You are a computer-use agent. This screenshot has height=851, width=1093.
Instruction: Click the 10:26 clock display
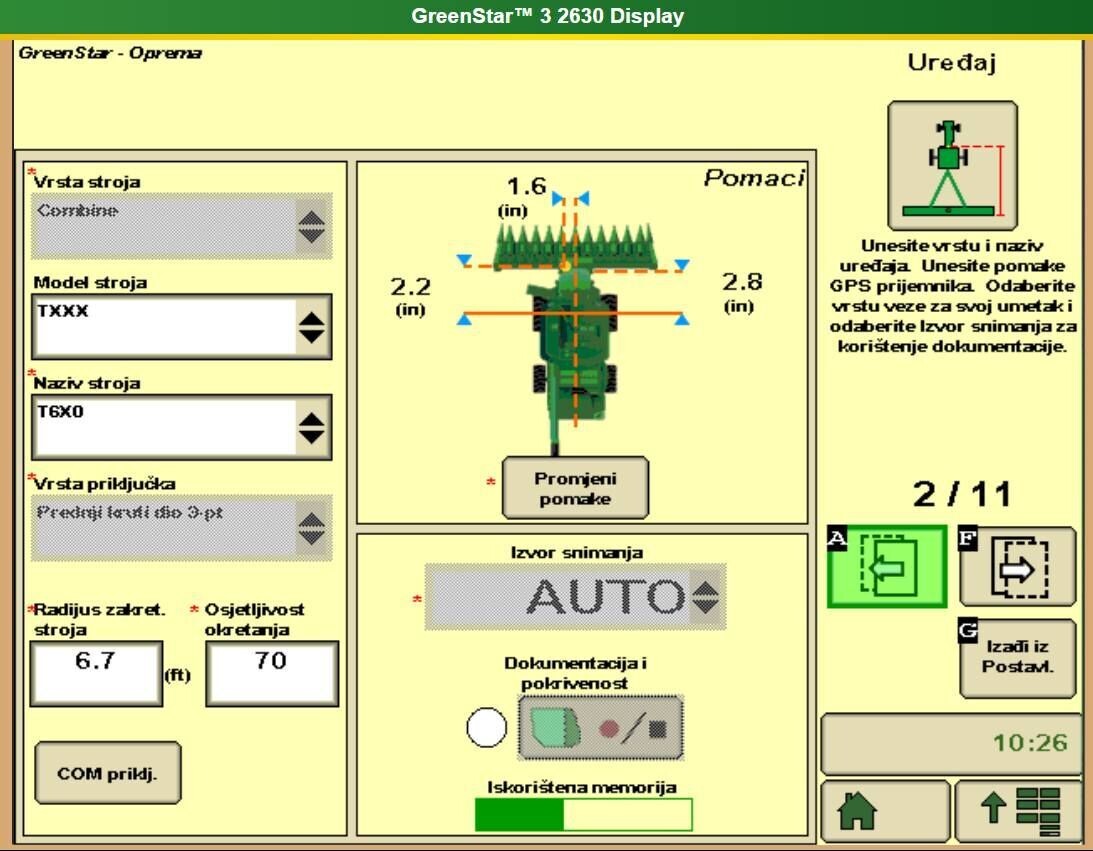1030,742
